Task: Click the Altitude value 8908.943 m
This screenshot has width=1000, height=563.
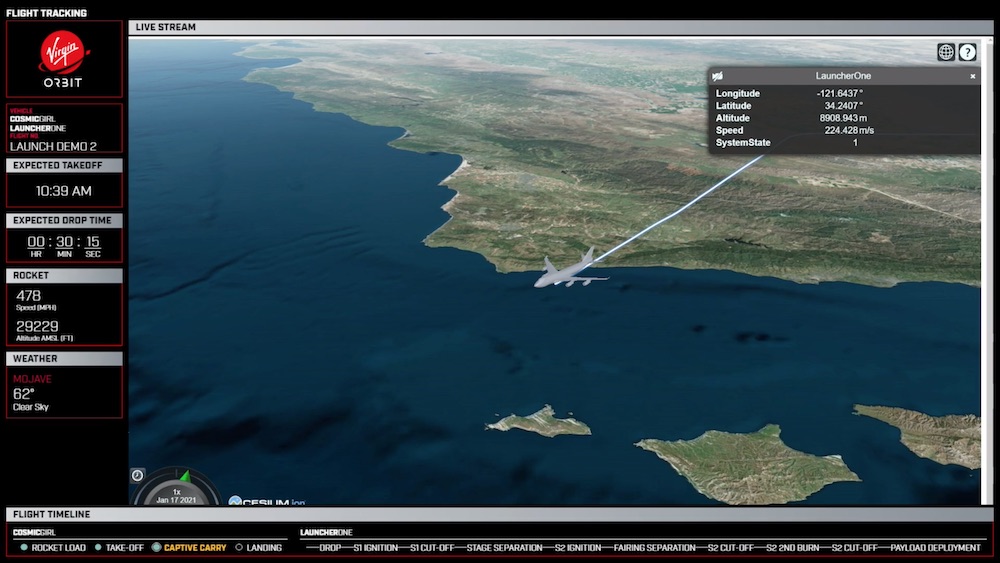Action: click(843, 118)
